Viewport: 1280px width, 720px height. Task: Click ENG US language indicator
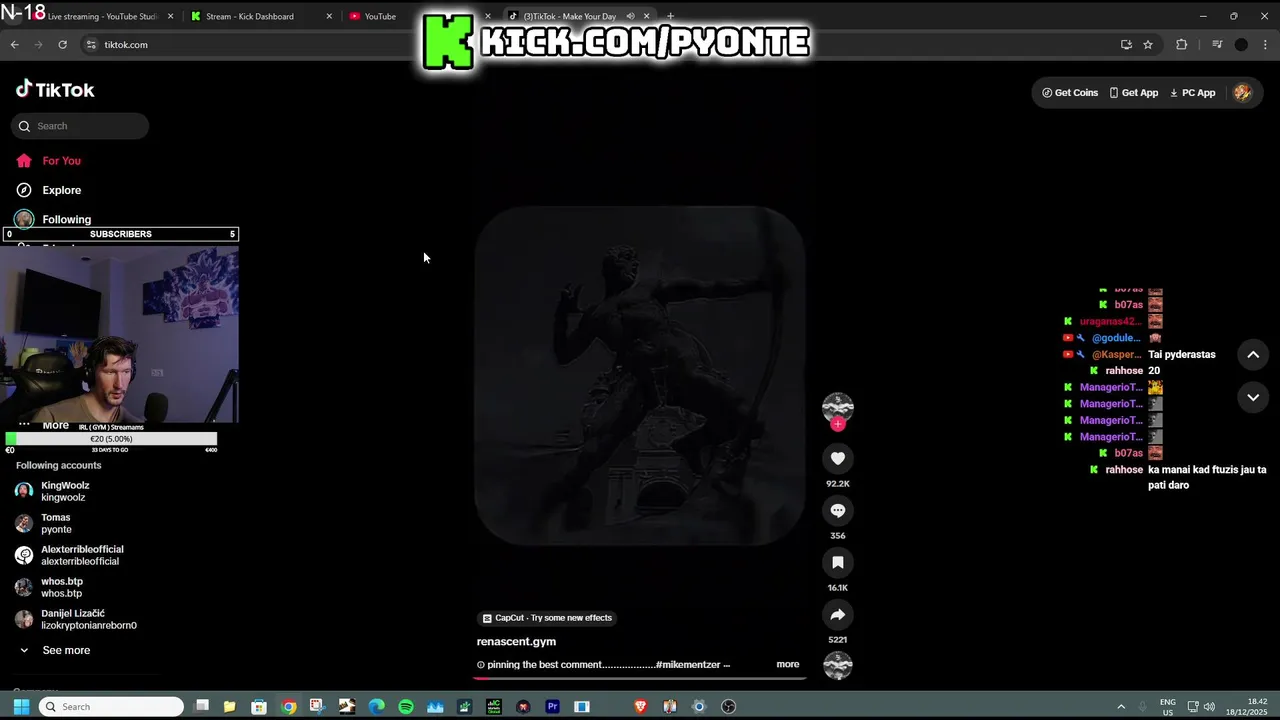pyautogui.click(x=1167, y=707)
